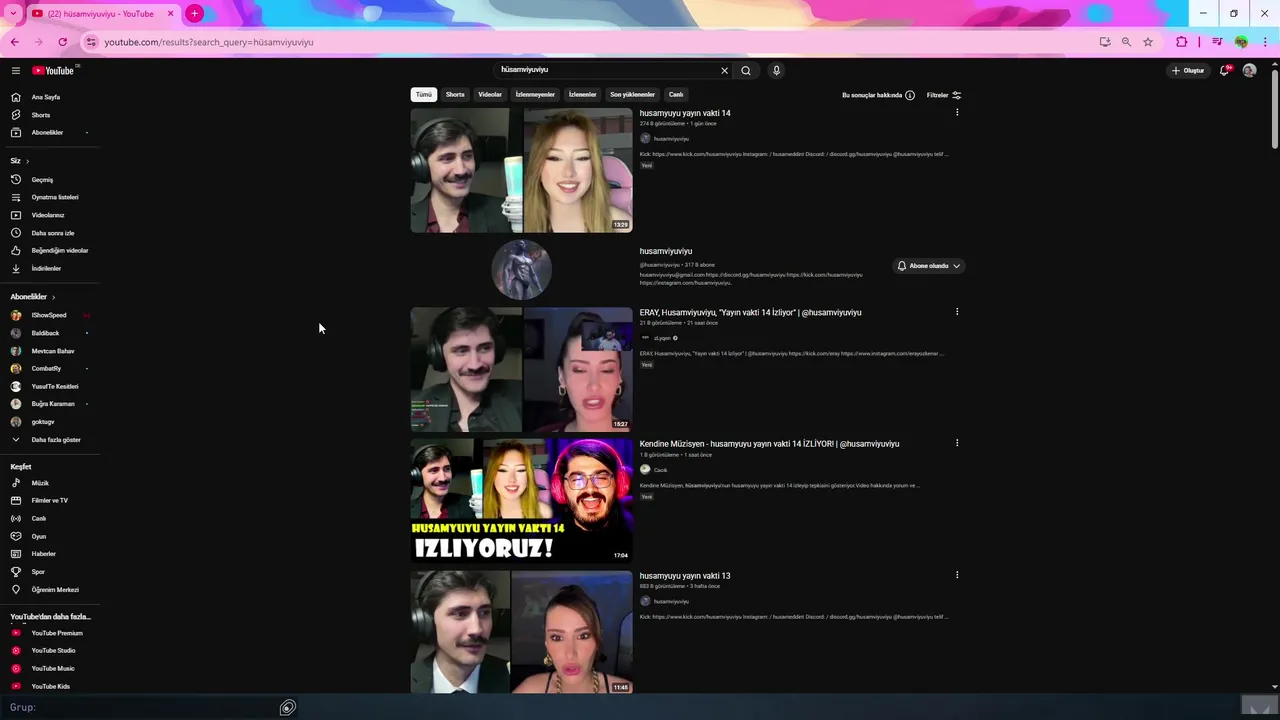Viewport: 1280px width, 720px height.
Task: Reload the page in the browser
Action: tap(62, 42)
